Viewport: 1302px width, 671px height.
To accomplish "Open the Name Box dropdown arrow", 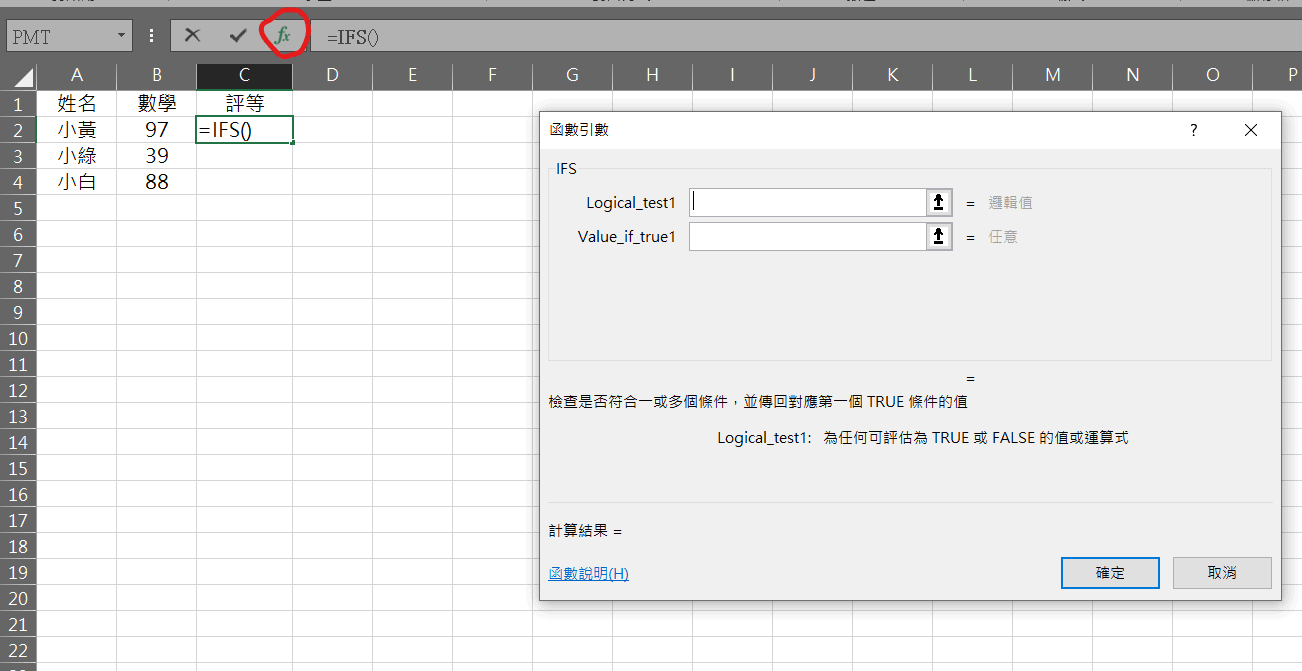I will click(x=121, y=34).
